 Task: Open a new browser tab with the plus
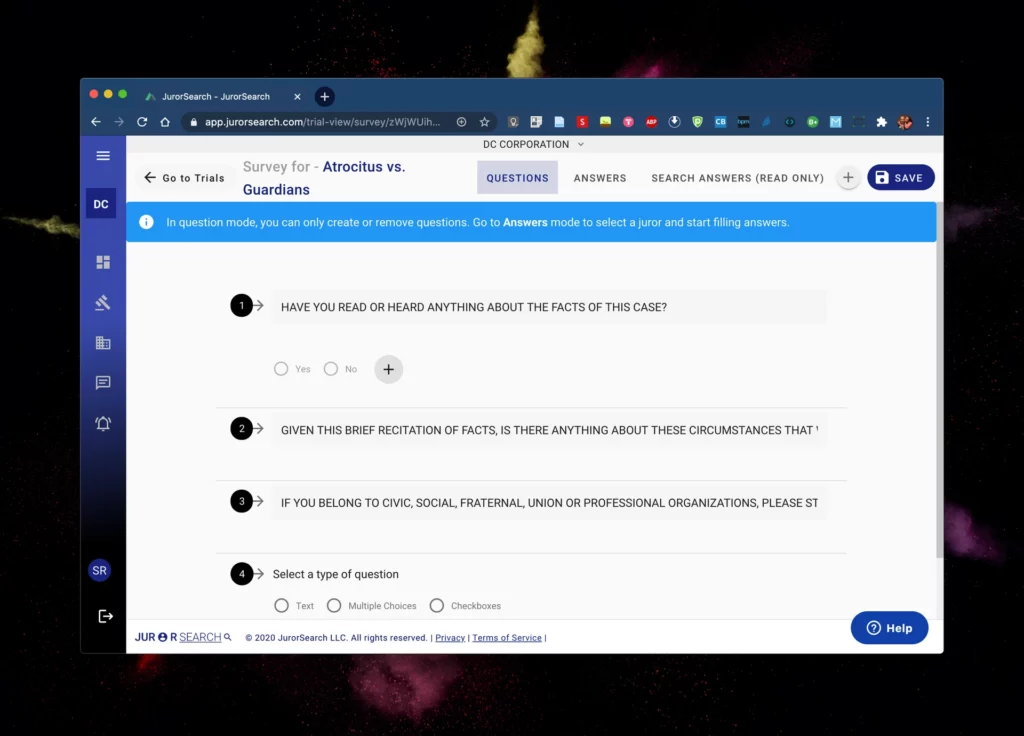(x=325, y=97)
